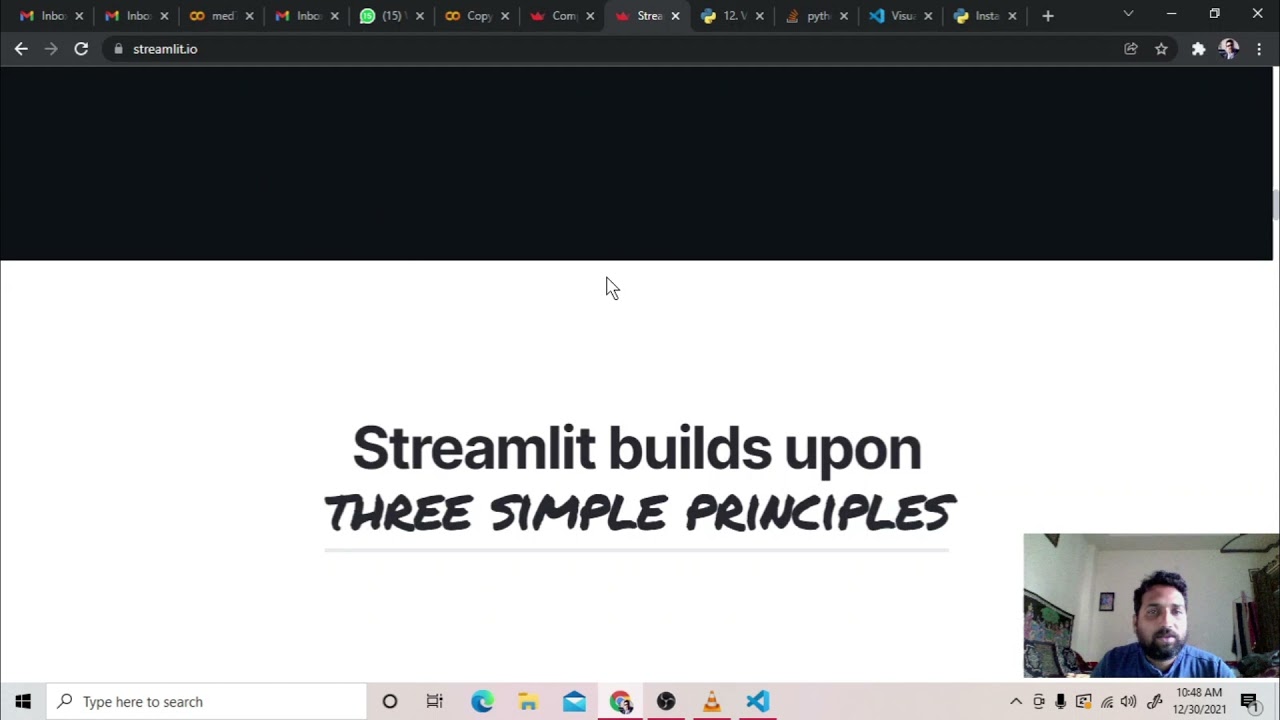Image resolution: width=1280 pixels, height=720 pixels.
Task: Close the WhatsApp (15) tab
Action: point(419,15)
